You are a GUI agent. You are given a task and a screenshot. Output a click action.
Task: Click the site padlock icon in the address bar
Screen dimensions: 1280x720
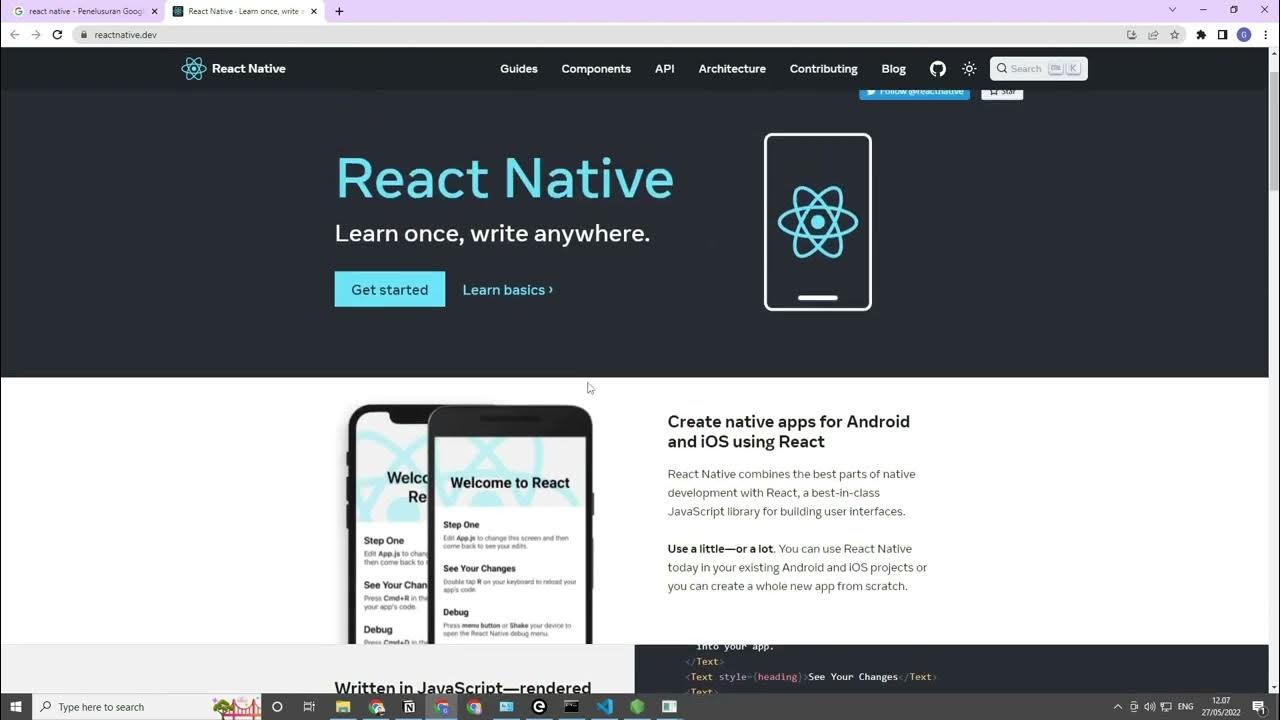[84, 35]
